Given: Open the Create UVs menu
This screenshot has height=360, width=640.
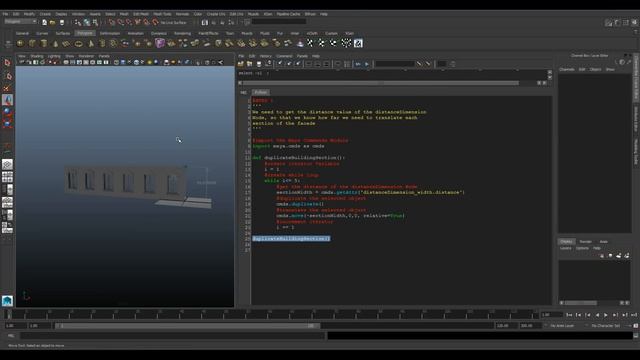Looking at the screenshot, I should coord(216,14).
